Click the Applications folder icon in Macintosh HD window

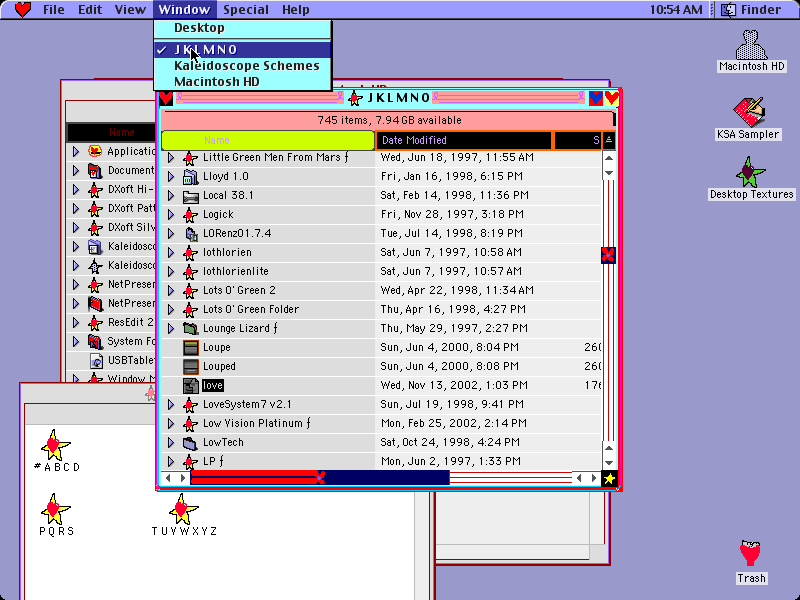point(95,151)
